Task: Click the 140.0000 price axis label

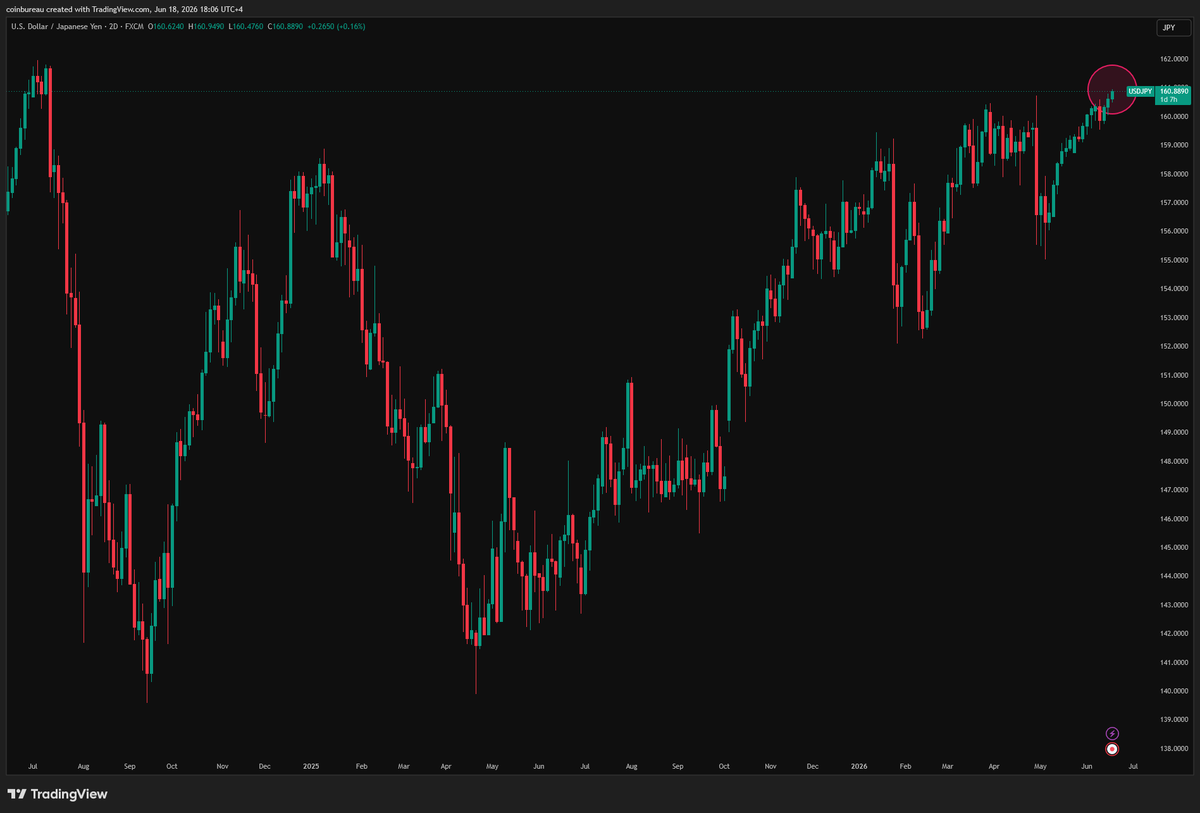Action: pos(1172,691)
